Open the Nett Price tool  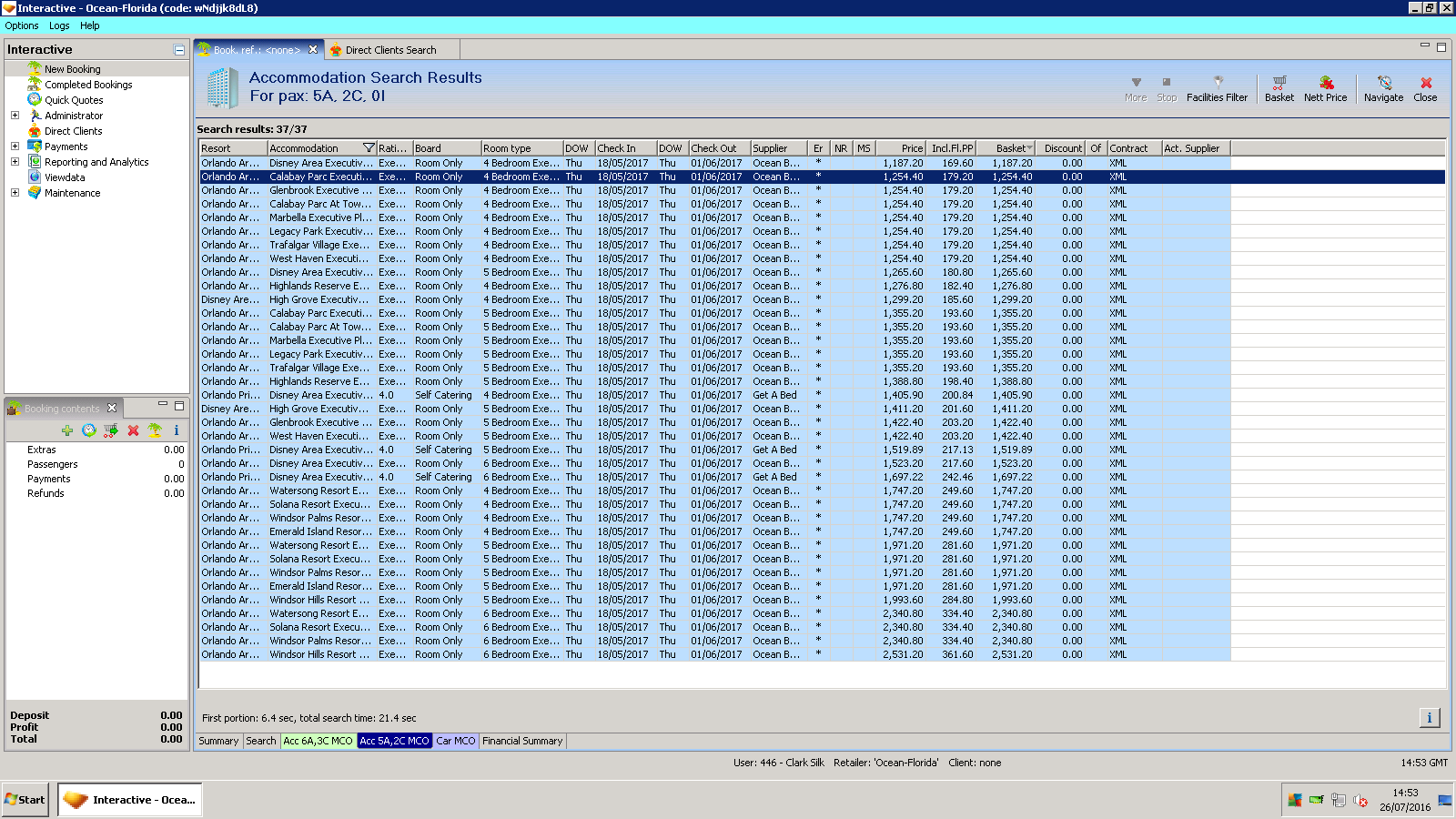pos(1325,83)
